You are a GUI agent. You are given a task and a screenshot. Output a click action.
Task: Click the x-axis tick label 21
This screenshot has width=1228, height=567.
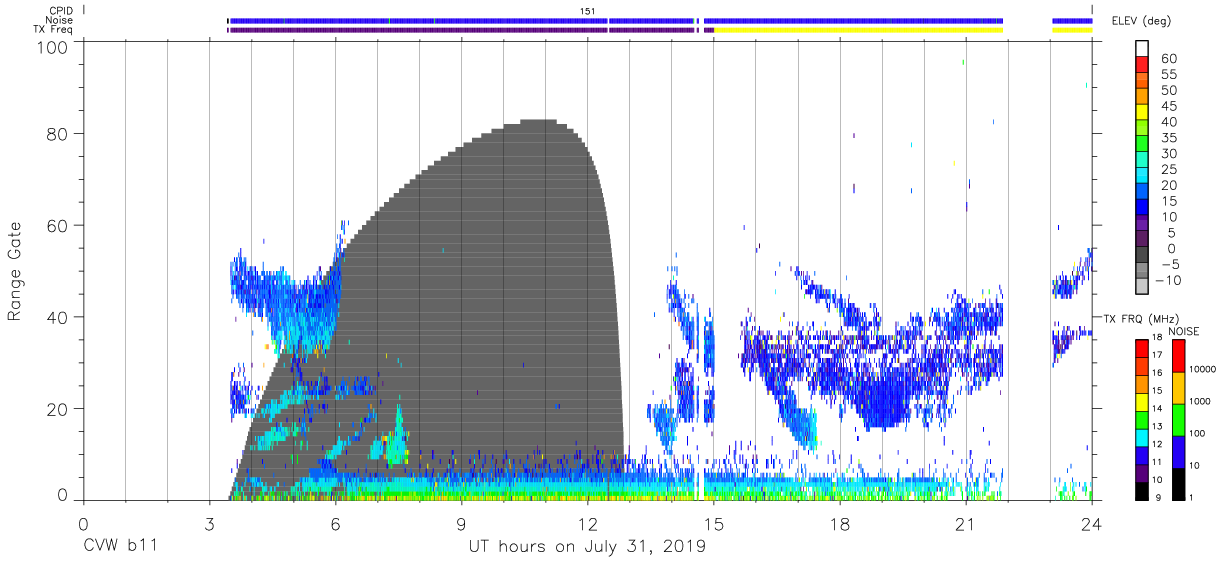pyautogui.click(x=965, y=523)
